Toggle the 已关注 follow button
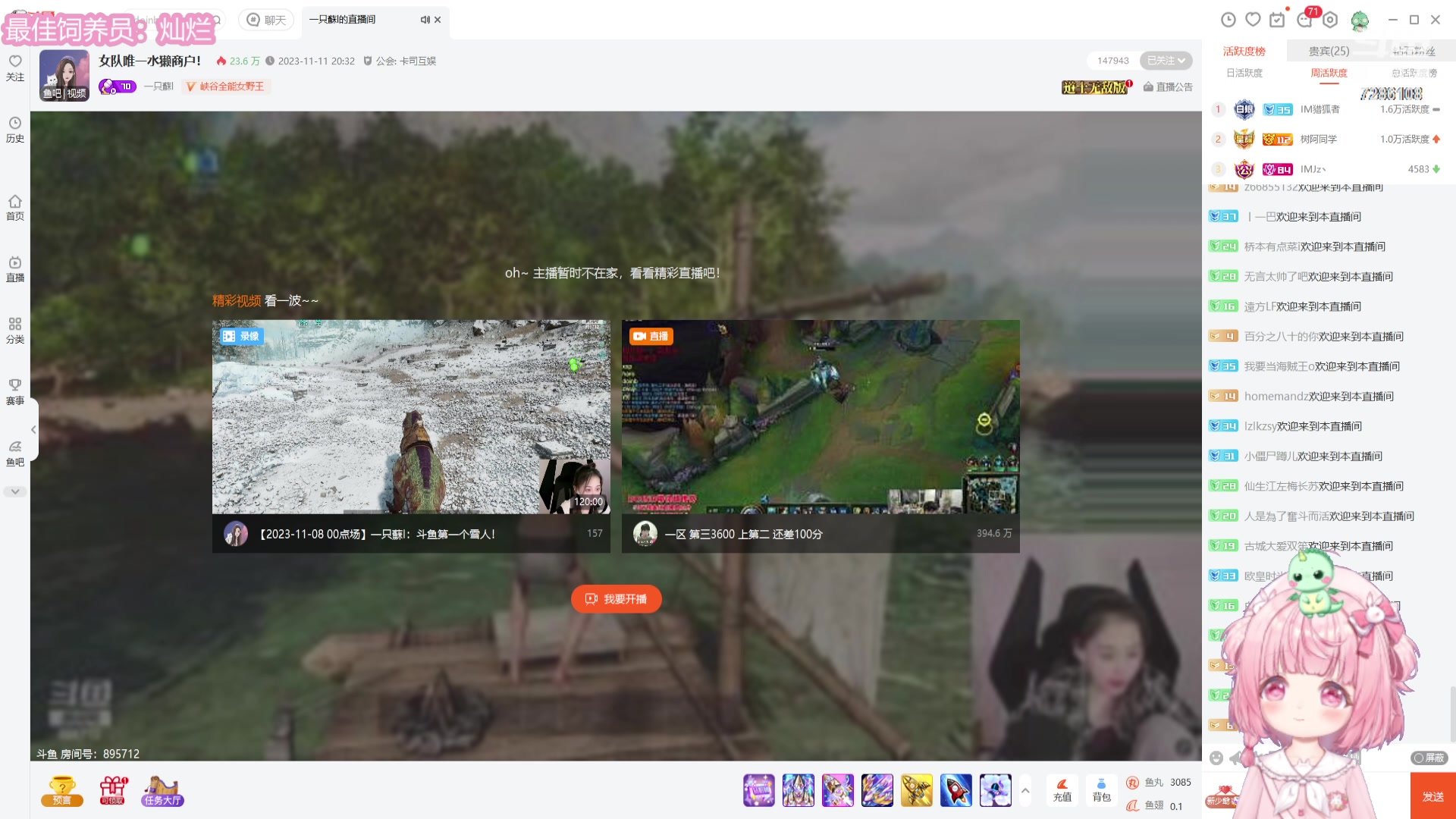Image resolution: width=1456 pixels, height=819 pixels. 1166,61
